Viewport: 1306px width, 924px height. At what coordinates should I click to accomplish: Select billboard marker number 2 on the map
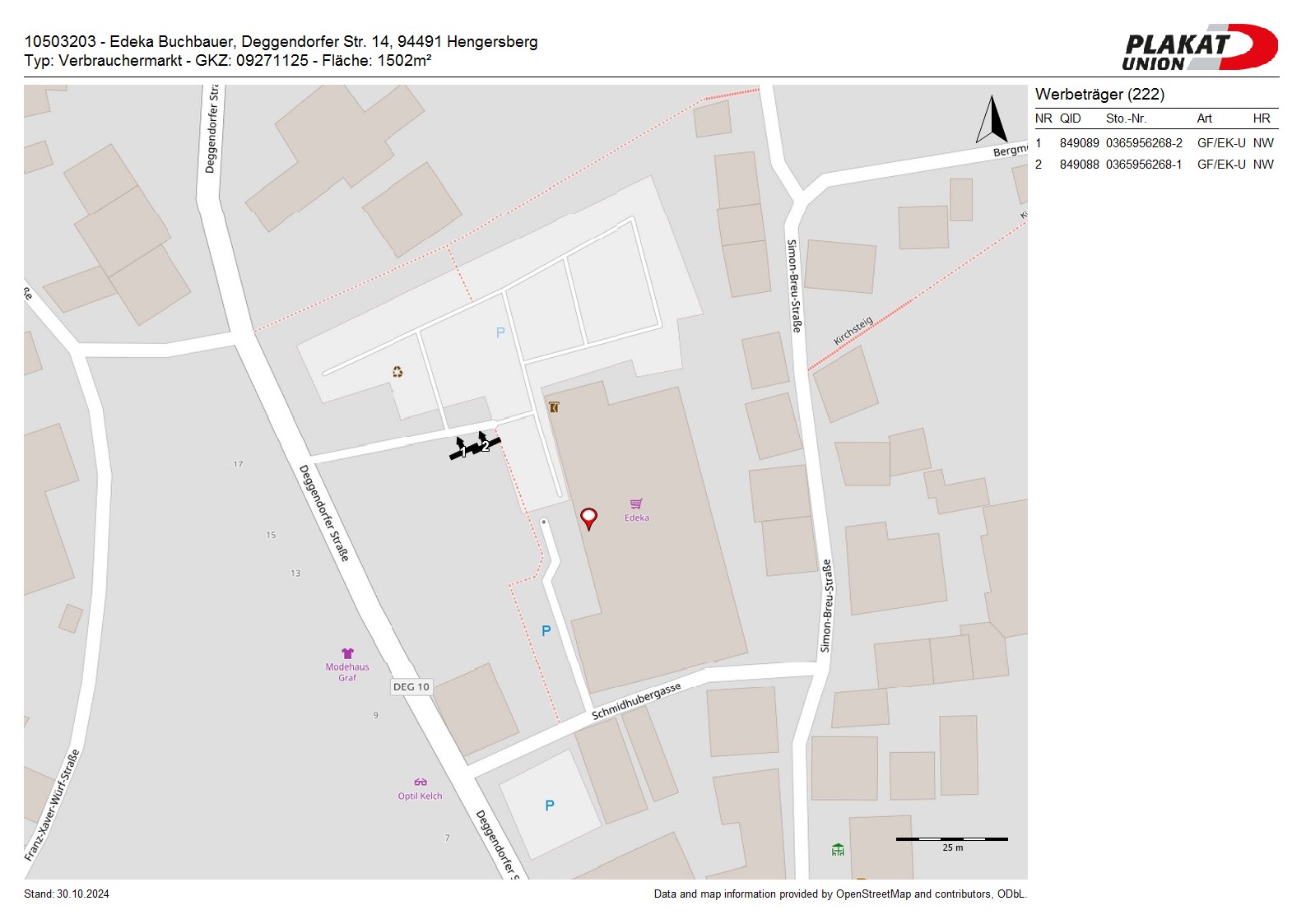pos(485,443)
